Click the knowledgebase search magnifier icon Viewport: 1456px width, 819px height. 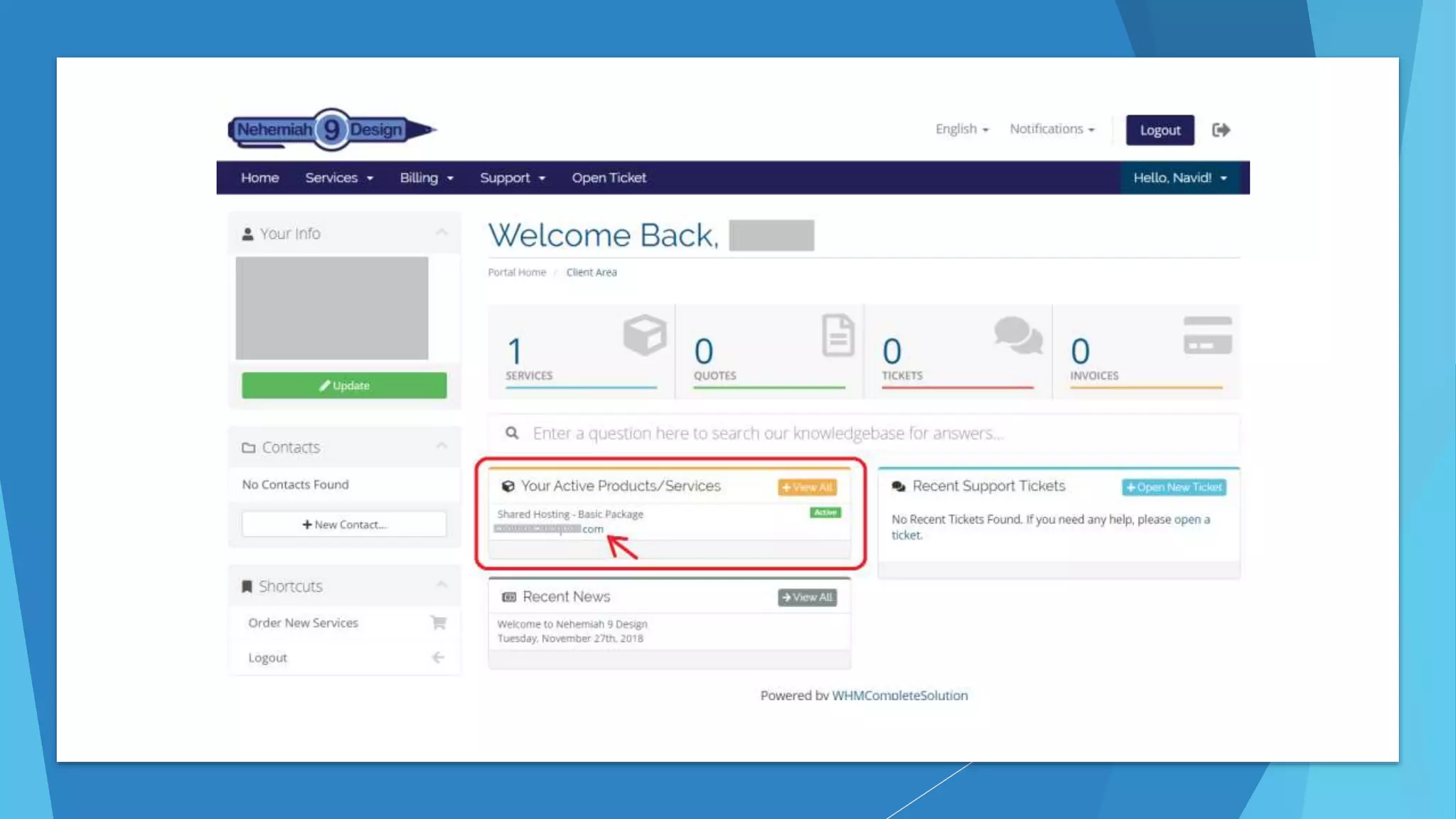(512, 433)
